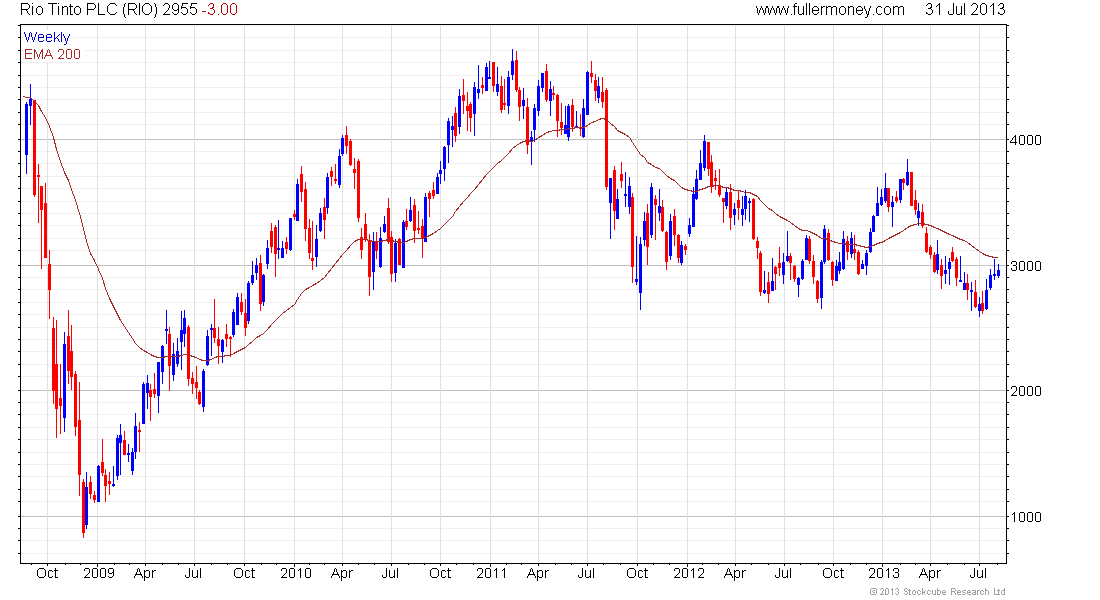
Task: Click the '2009' year label on time axis
Action: 99,573
